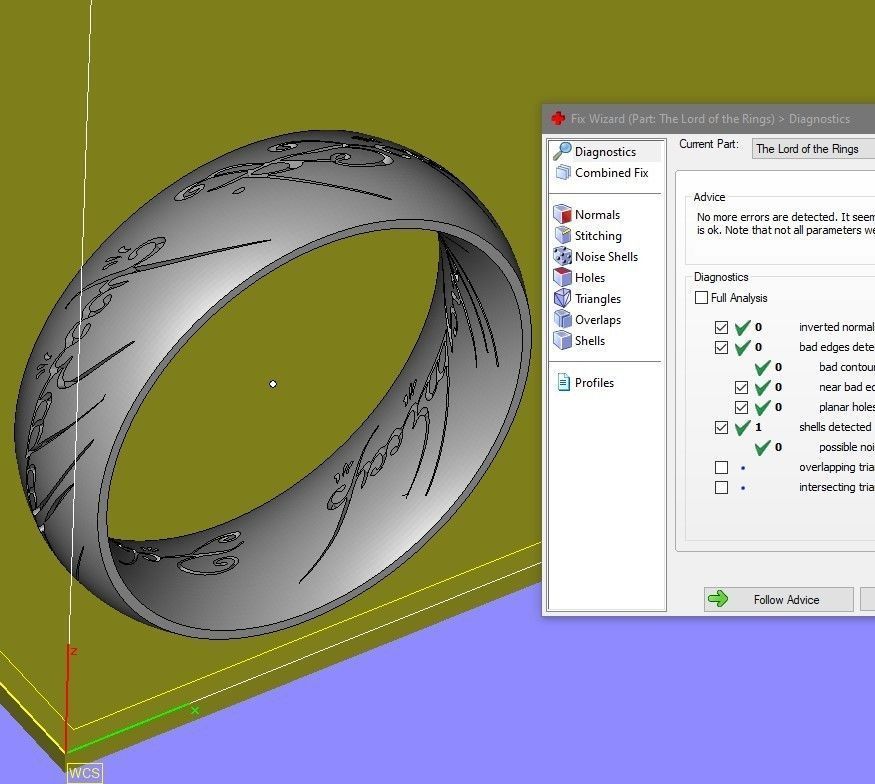Go to the Shells page label
The image size is (875, 784).
pos(590,341)
